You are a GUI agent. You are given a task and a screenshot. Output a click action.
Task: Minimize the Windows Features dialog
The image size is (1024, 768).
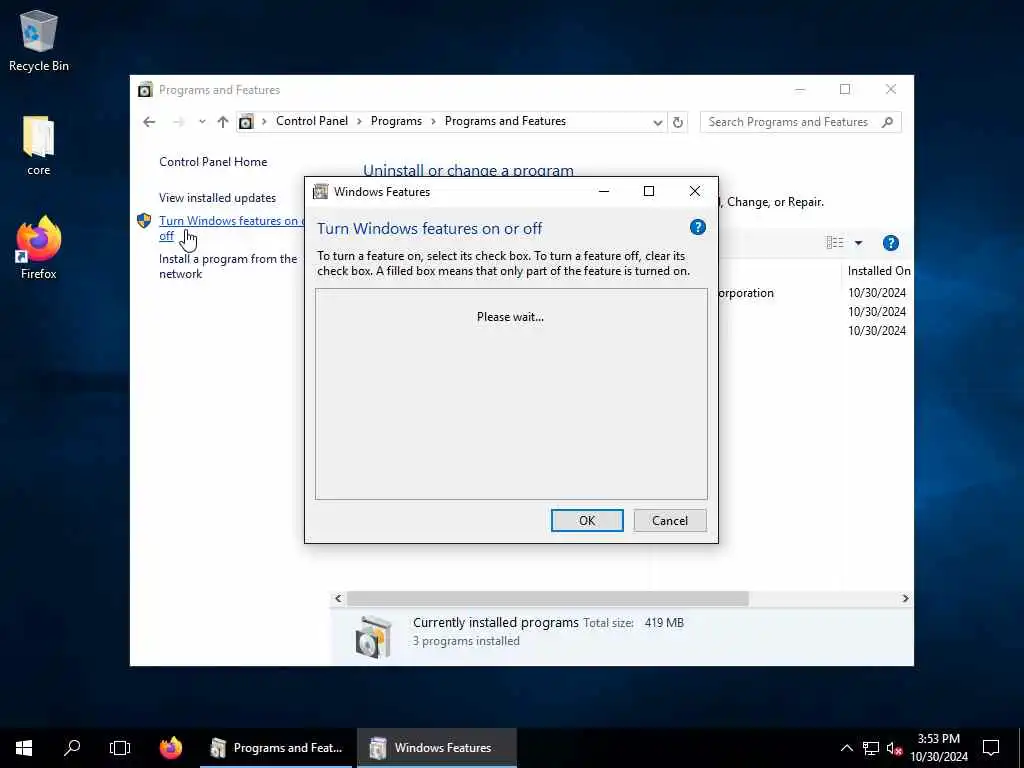pyautogui.click(x=604, y=191)
